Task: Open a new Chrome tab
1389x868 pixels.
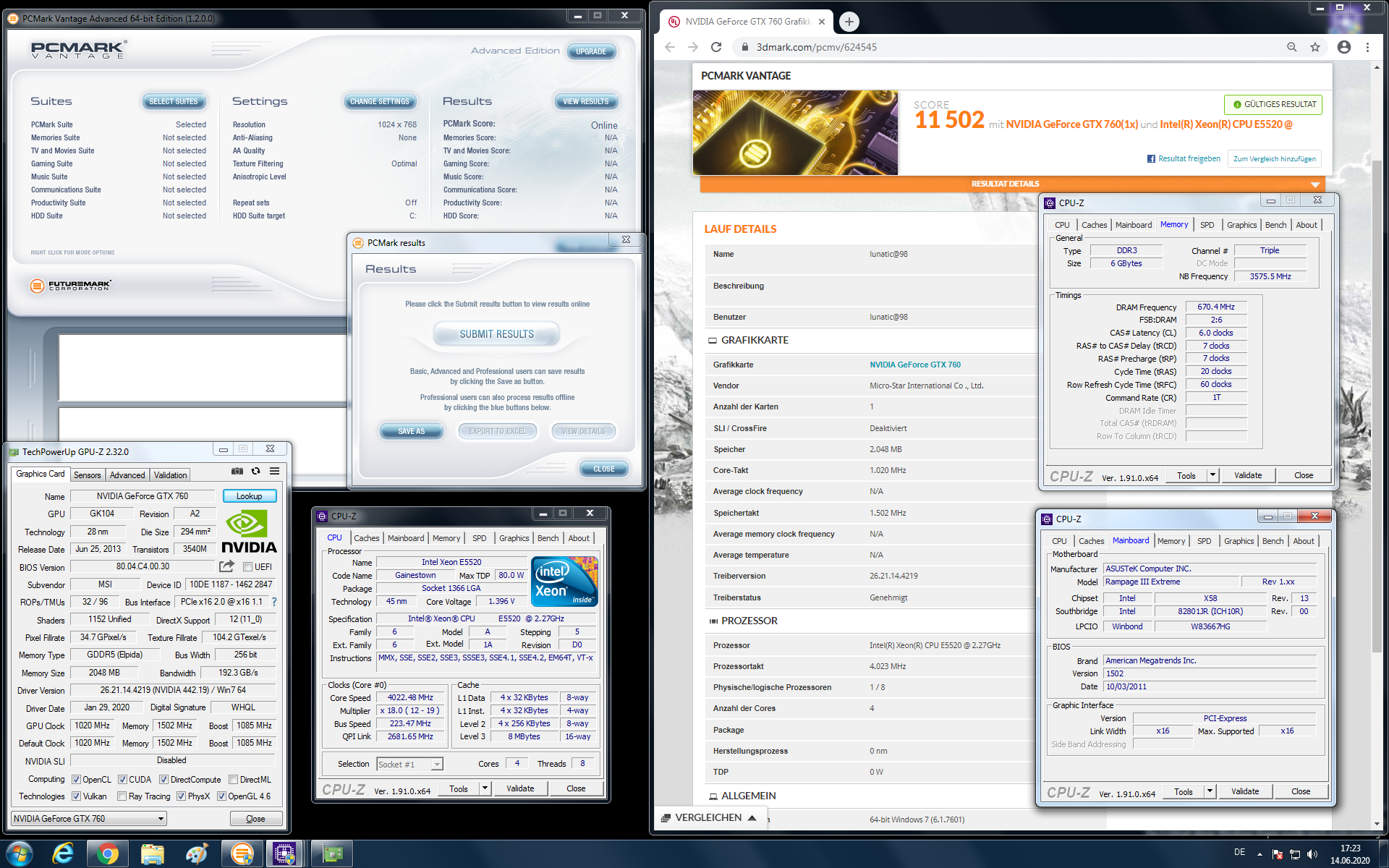Action: [849, 22]
